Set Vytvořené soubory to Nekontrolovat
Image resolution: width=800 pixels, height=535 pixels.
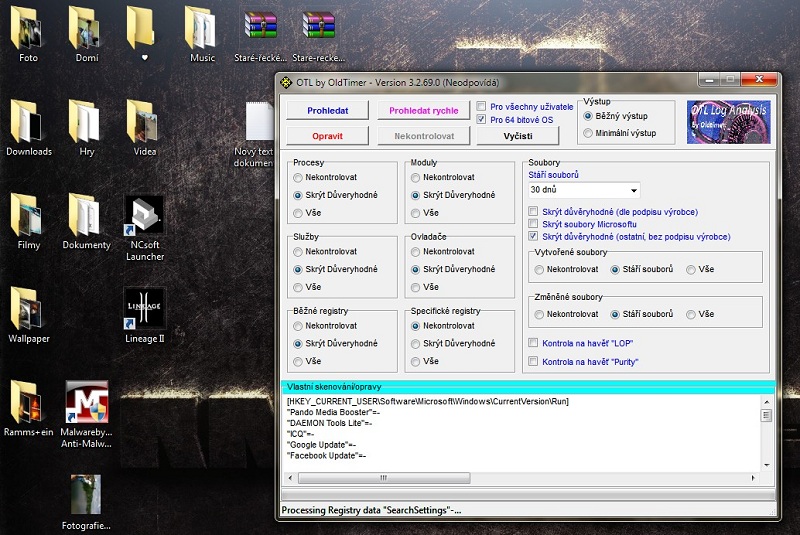[x=539, y=269]
